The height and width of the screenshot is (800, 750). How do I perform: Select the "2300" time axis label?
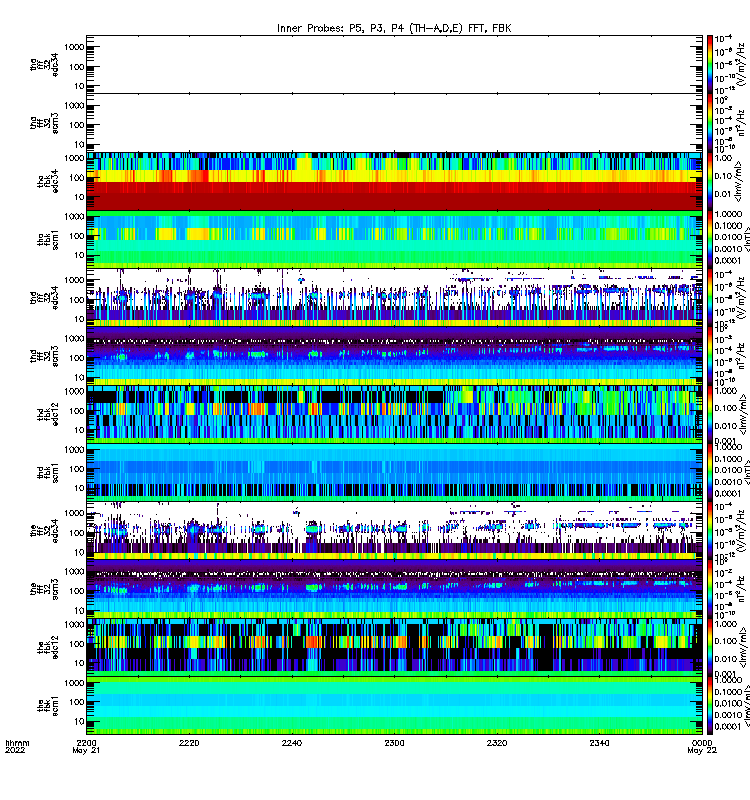point(394,743)
